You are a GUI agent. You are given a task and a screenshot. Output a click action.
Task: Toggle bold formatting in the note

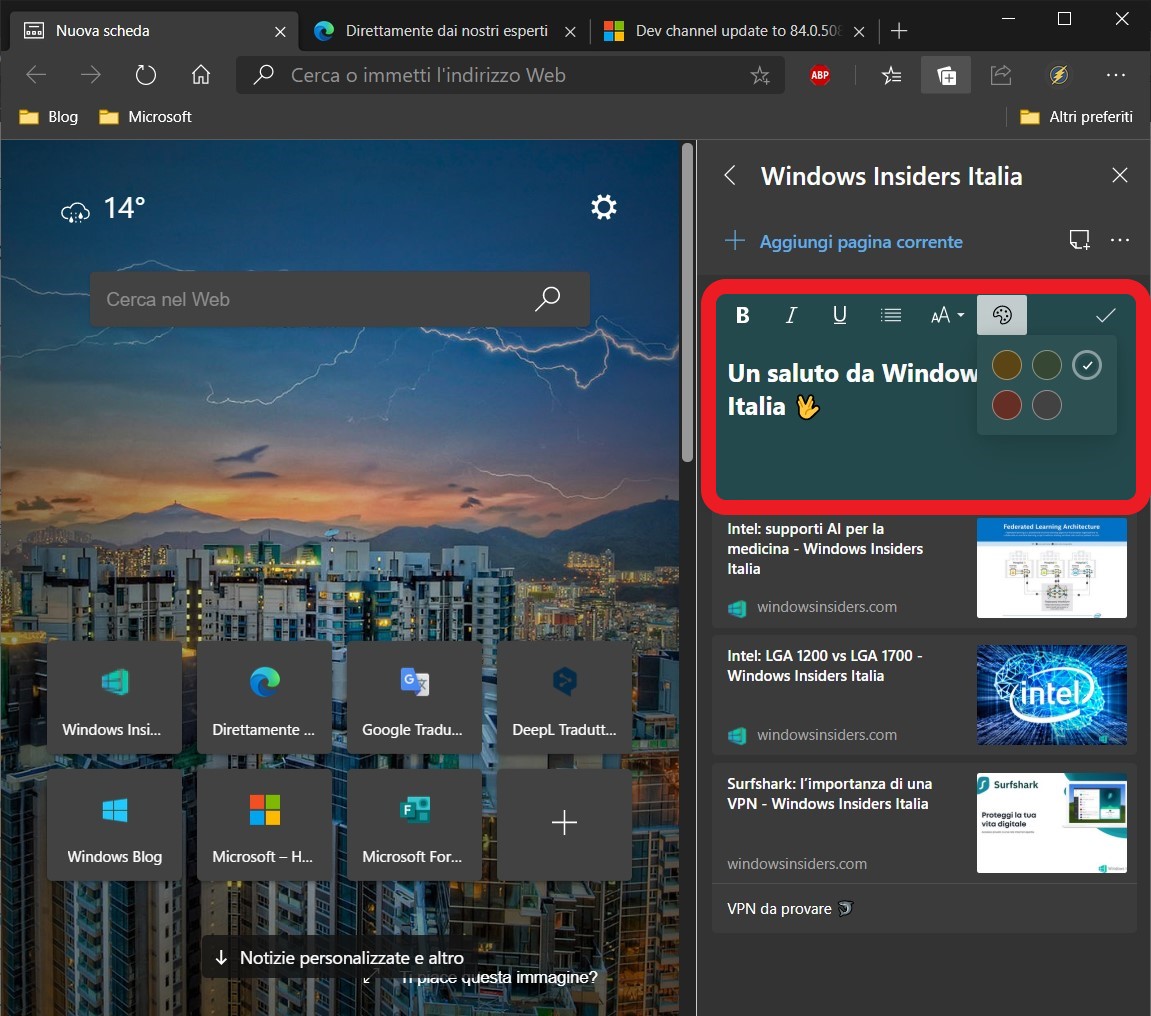point(742,316)
